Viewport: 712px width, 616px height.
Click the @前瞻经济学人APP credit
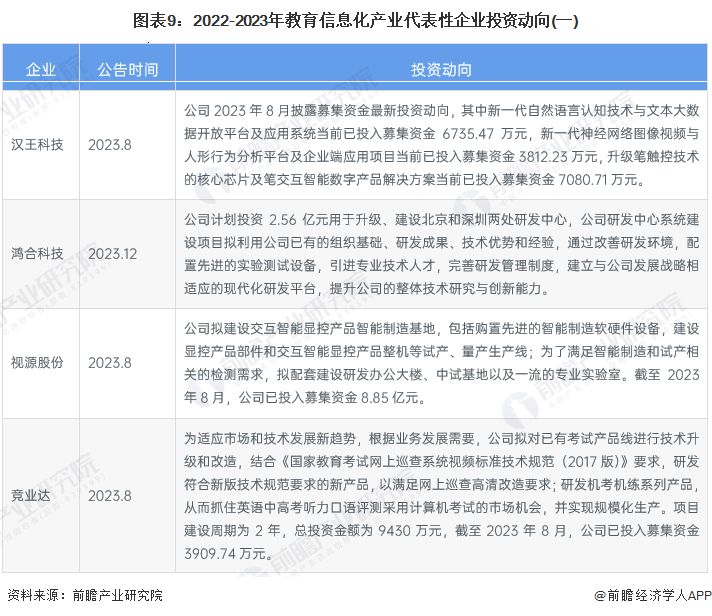[653, 595]
